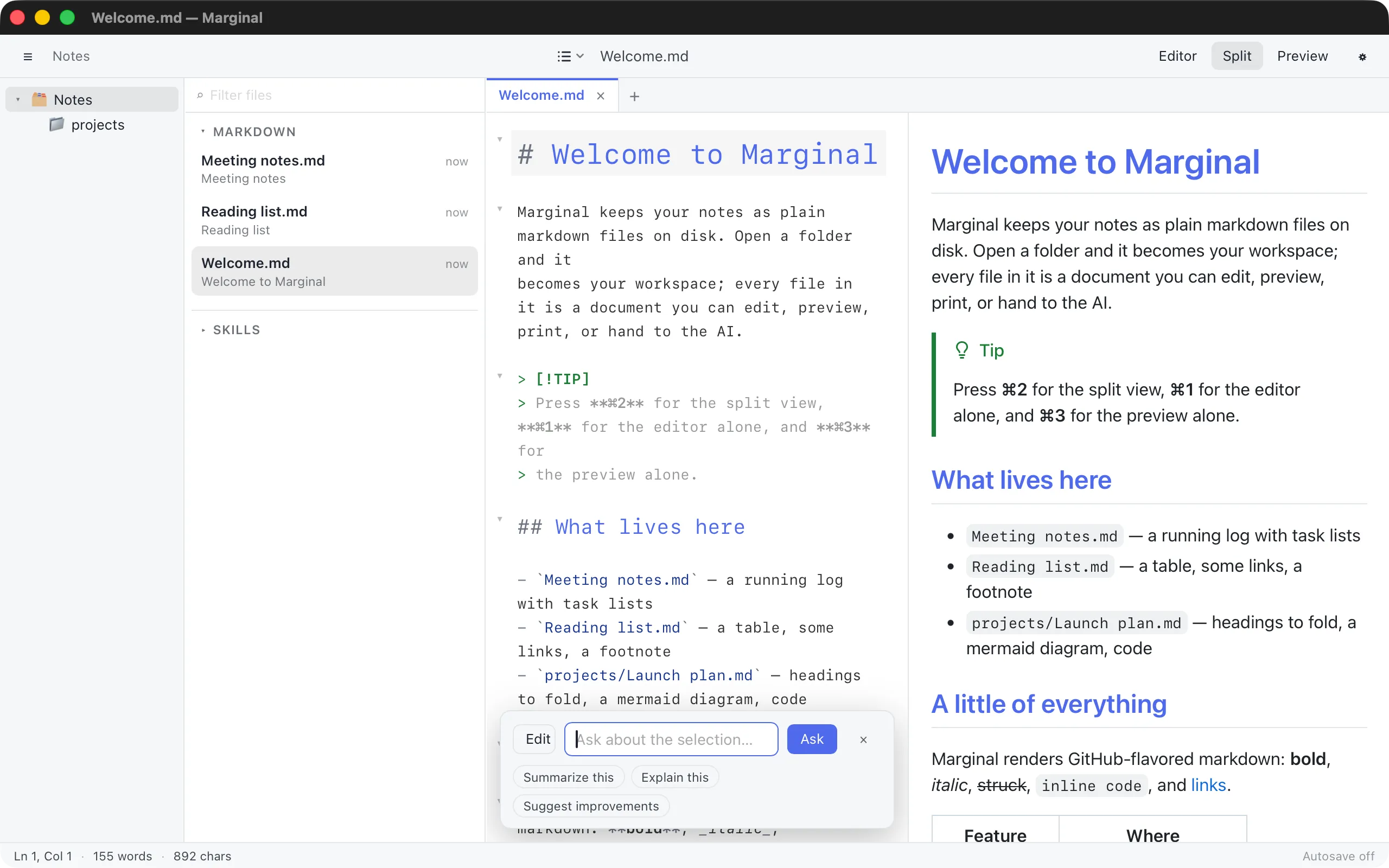This screenshot has width=1389, height=868.
Task: Close the Welcome.md tab
Action: [x=601, y=96]
